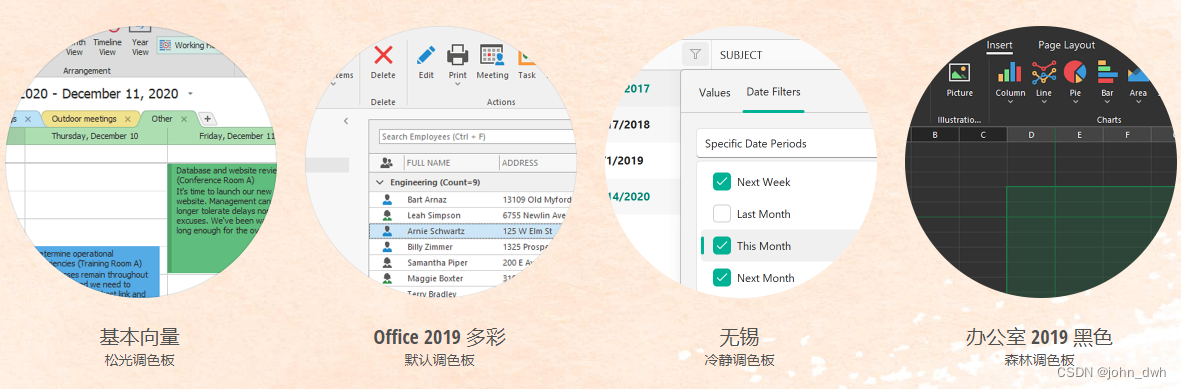Open the green Database and website appointment
1181x389 pixels.
click(223, 219)
